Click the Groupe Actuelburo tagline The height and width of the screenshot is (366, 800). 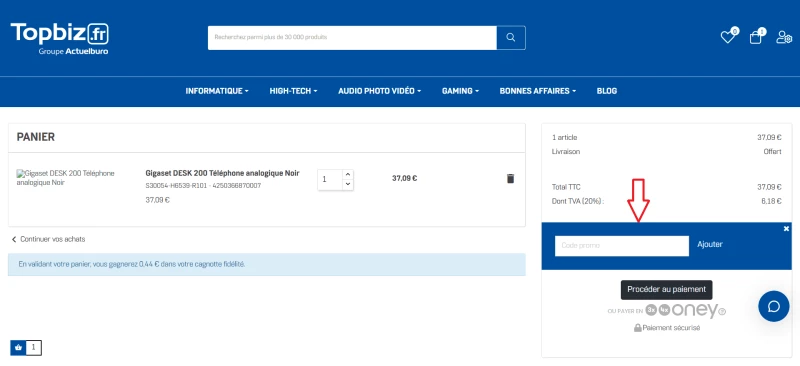[x=73, y=52]
